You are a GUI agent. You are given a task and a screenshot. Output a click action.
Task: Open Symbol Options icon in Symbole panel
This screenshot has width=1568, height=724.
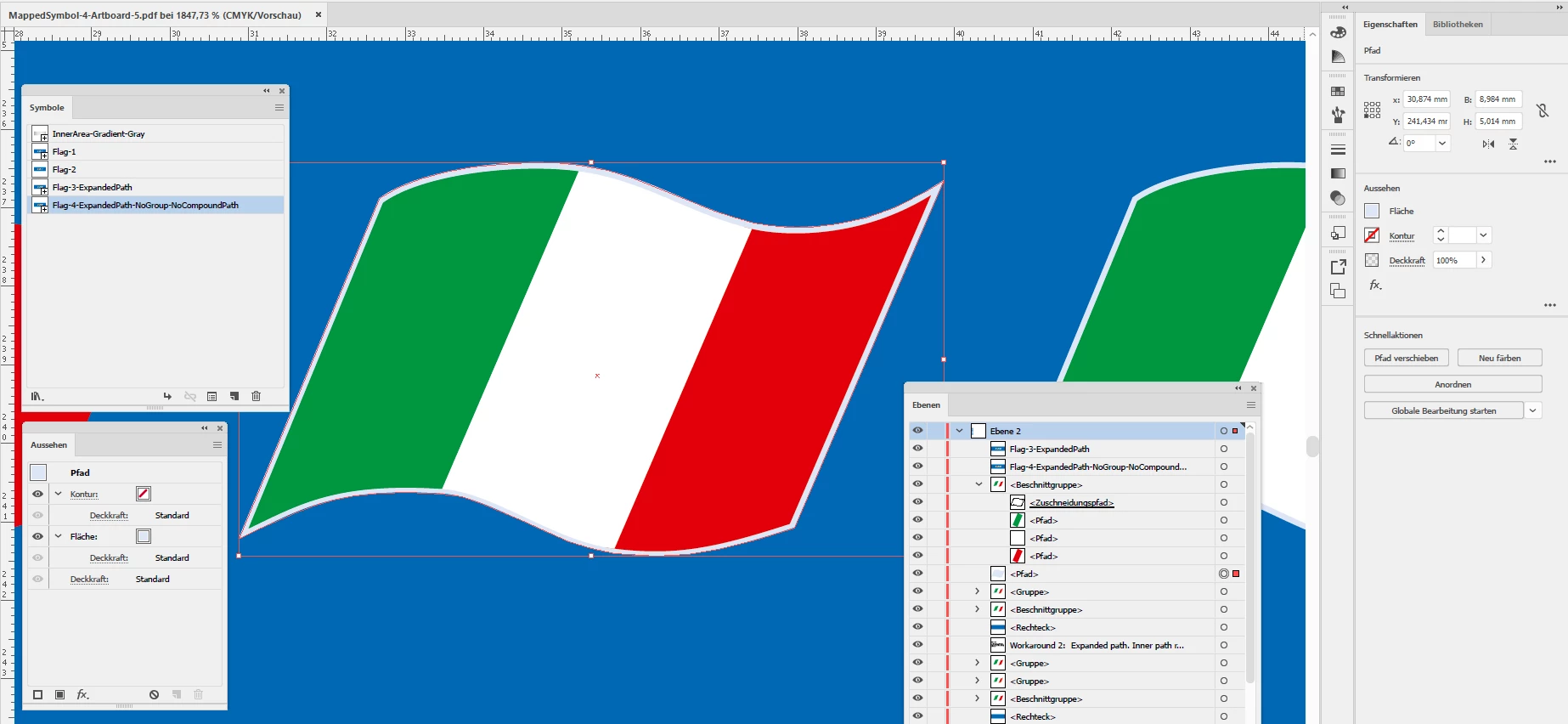(x=212, y=396)
